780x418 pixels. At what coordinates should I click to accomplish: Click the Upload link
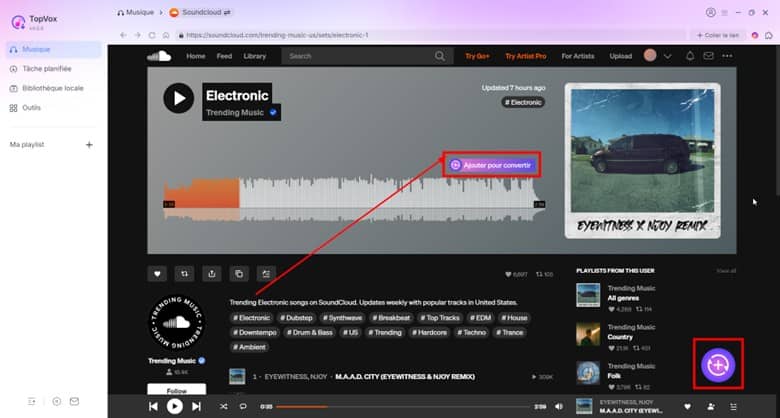621,56
